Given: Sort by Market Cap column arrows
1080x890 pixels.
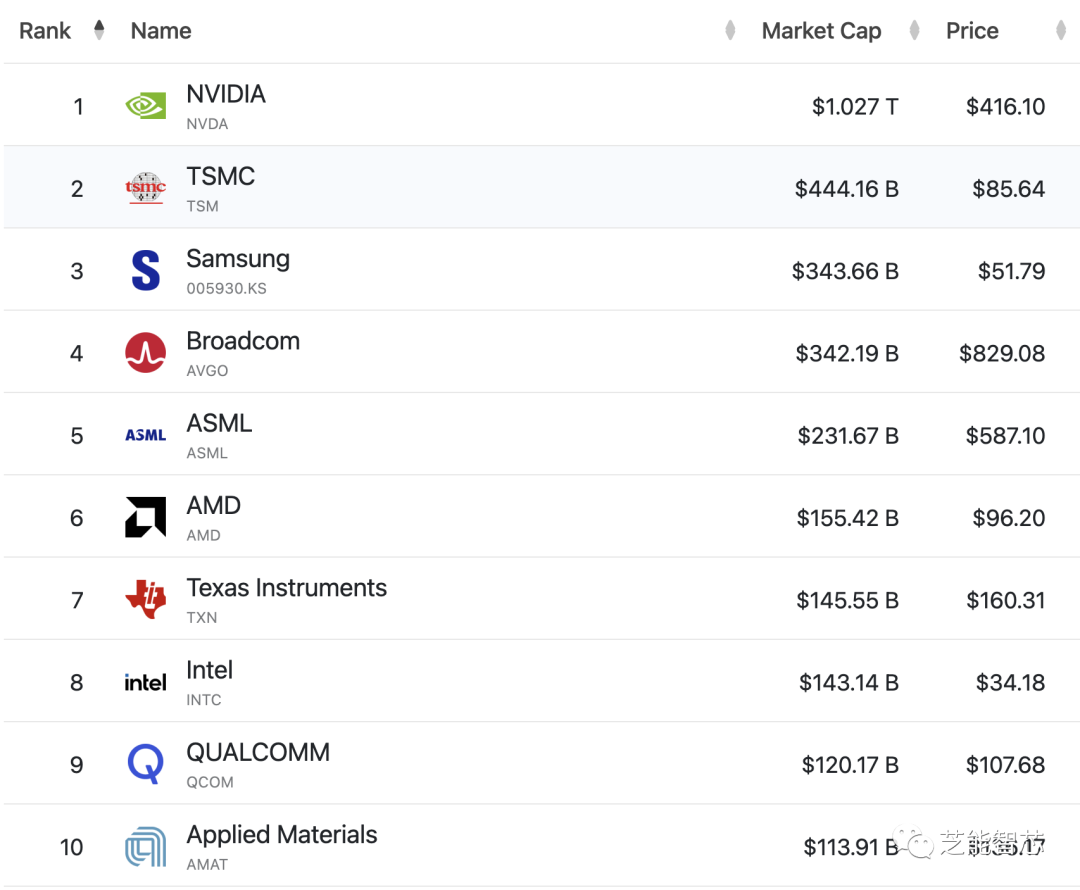Looking at the screenshot, I should click(914, 31).
